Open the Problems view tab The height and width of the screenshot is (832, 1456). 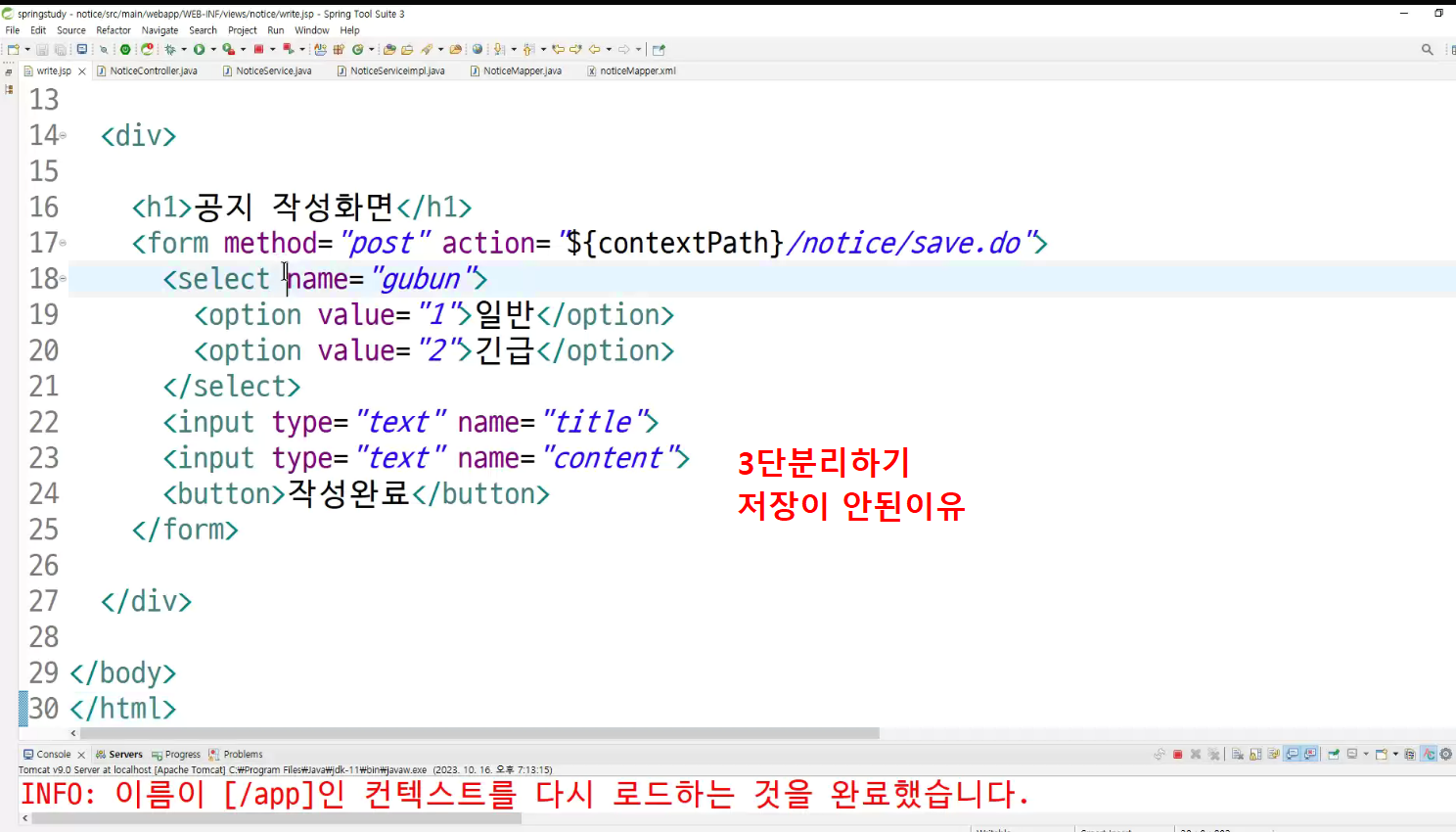click(x=236, y=755)
